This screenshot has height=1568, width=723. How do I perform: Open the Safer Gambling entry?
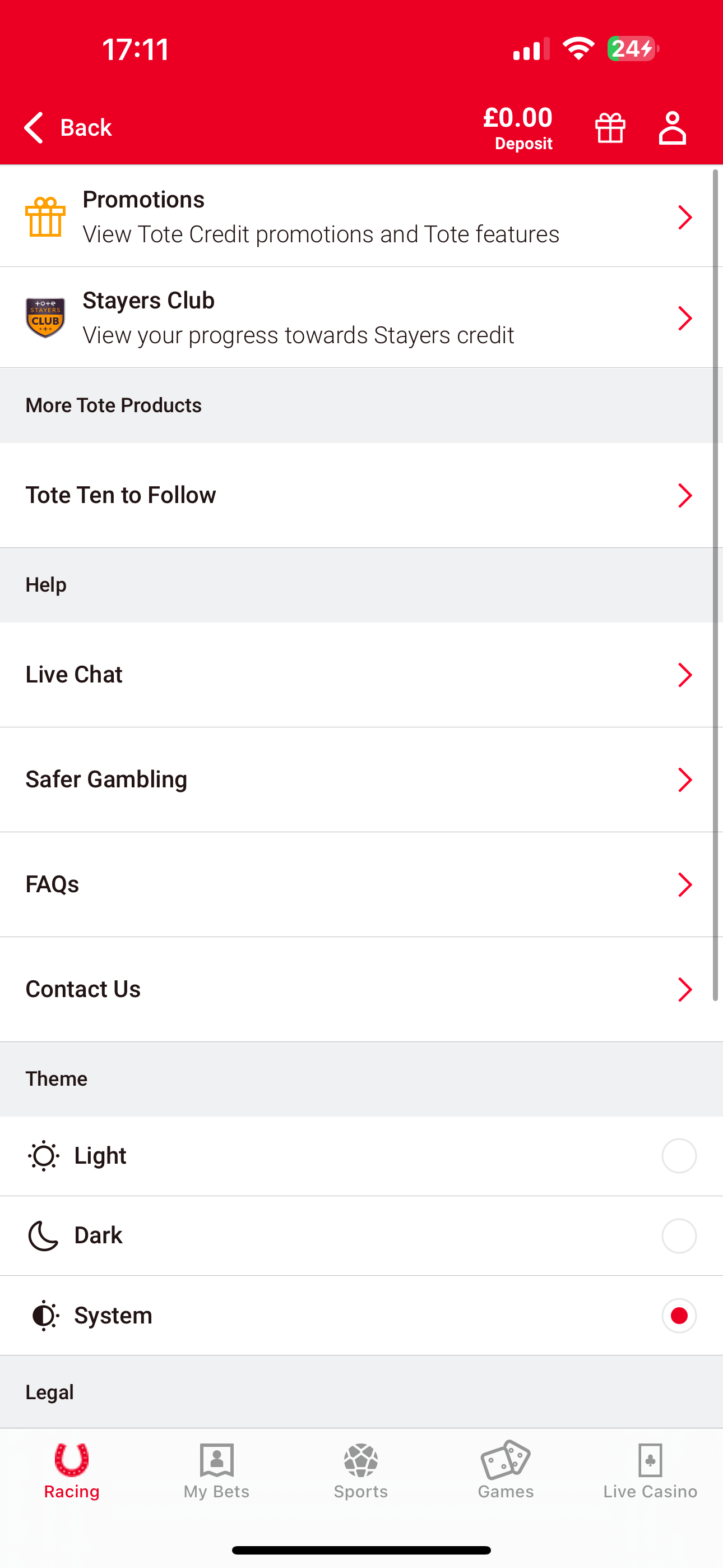[106, 780]
